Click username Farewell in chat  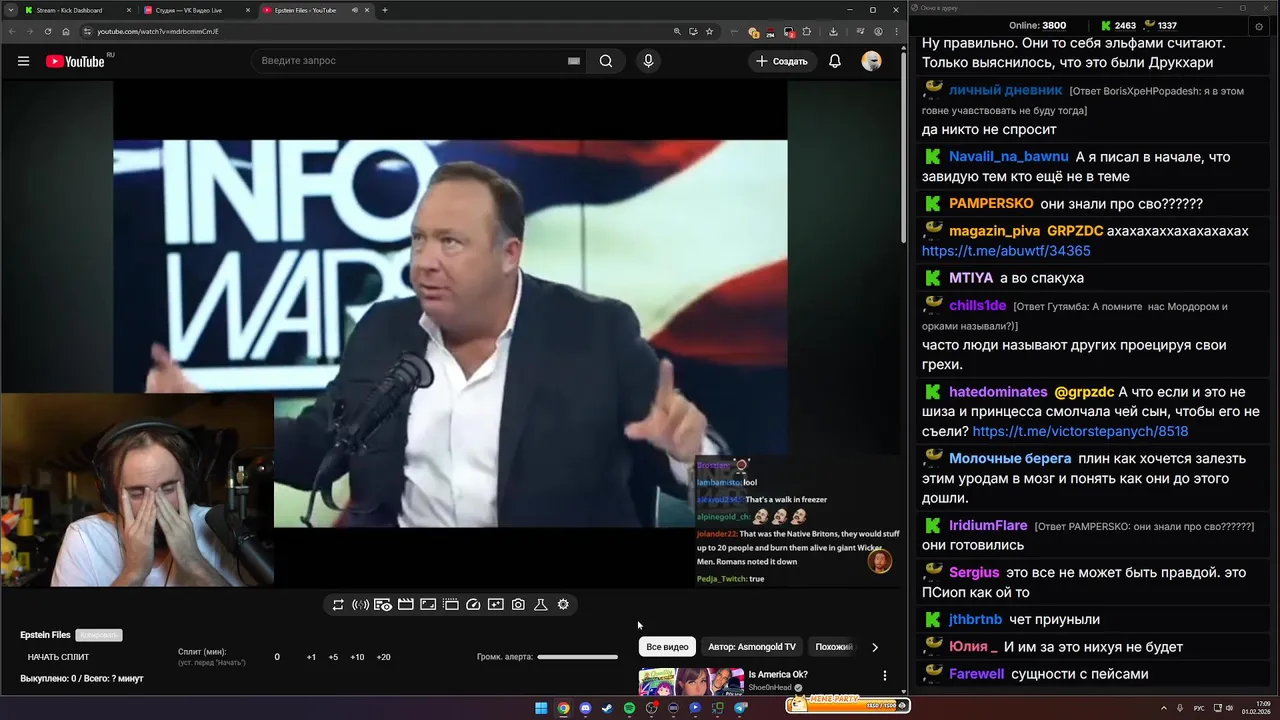click(x=976, y=674)
